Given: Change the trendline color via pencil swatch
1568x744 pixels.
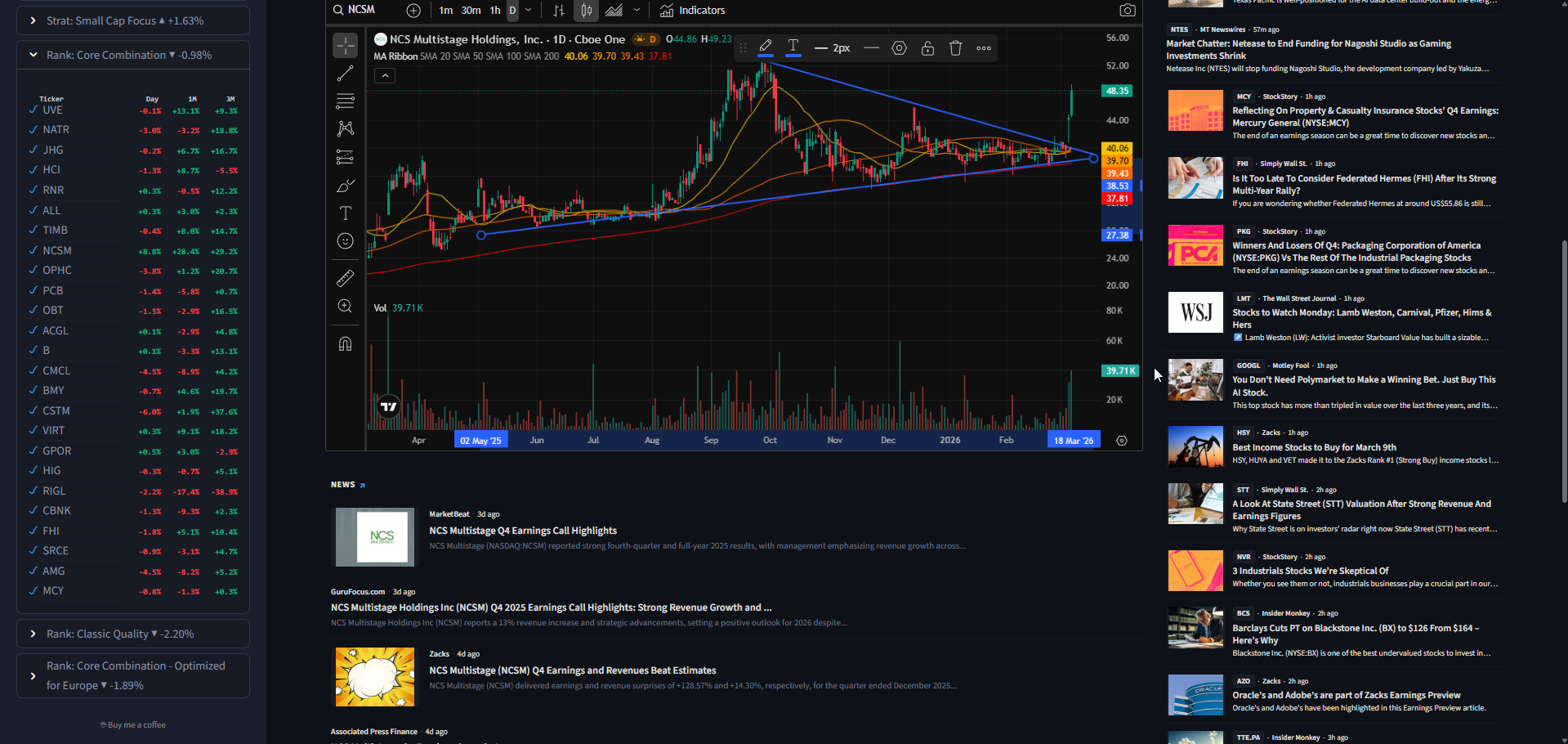Looking at the screenshot, I should tap(766, 47).
